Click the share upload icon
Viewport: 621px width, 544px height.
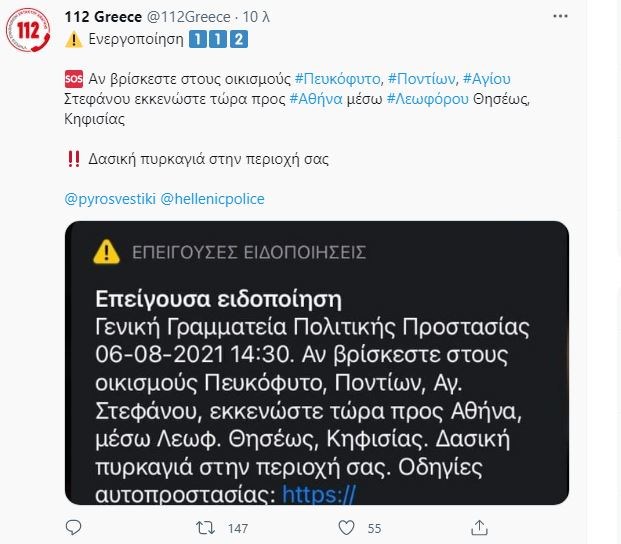tap(480, 526)
